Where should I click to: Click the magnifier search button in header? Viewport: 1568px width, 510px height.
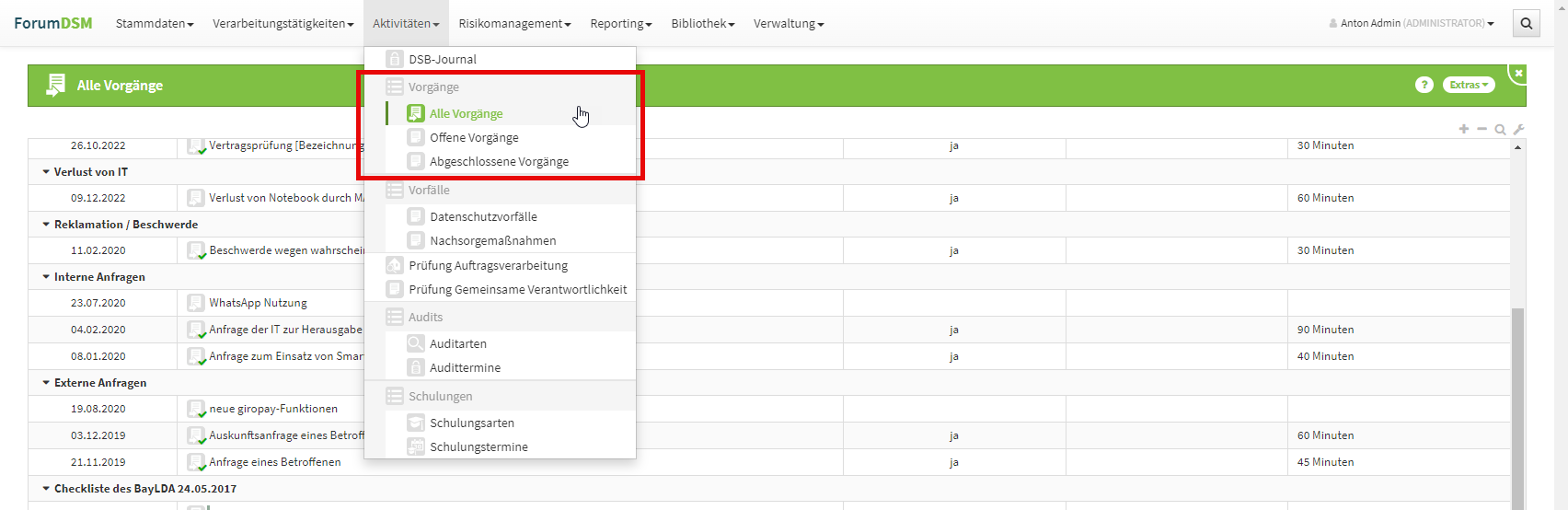[x=1526, y=24]
